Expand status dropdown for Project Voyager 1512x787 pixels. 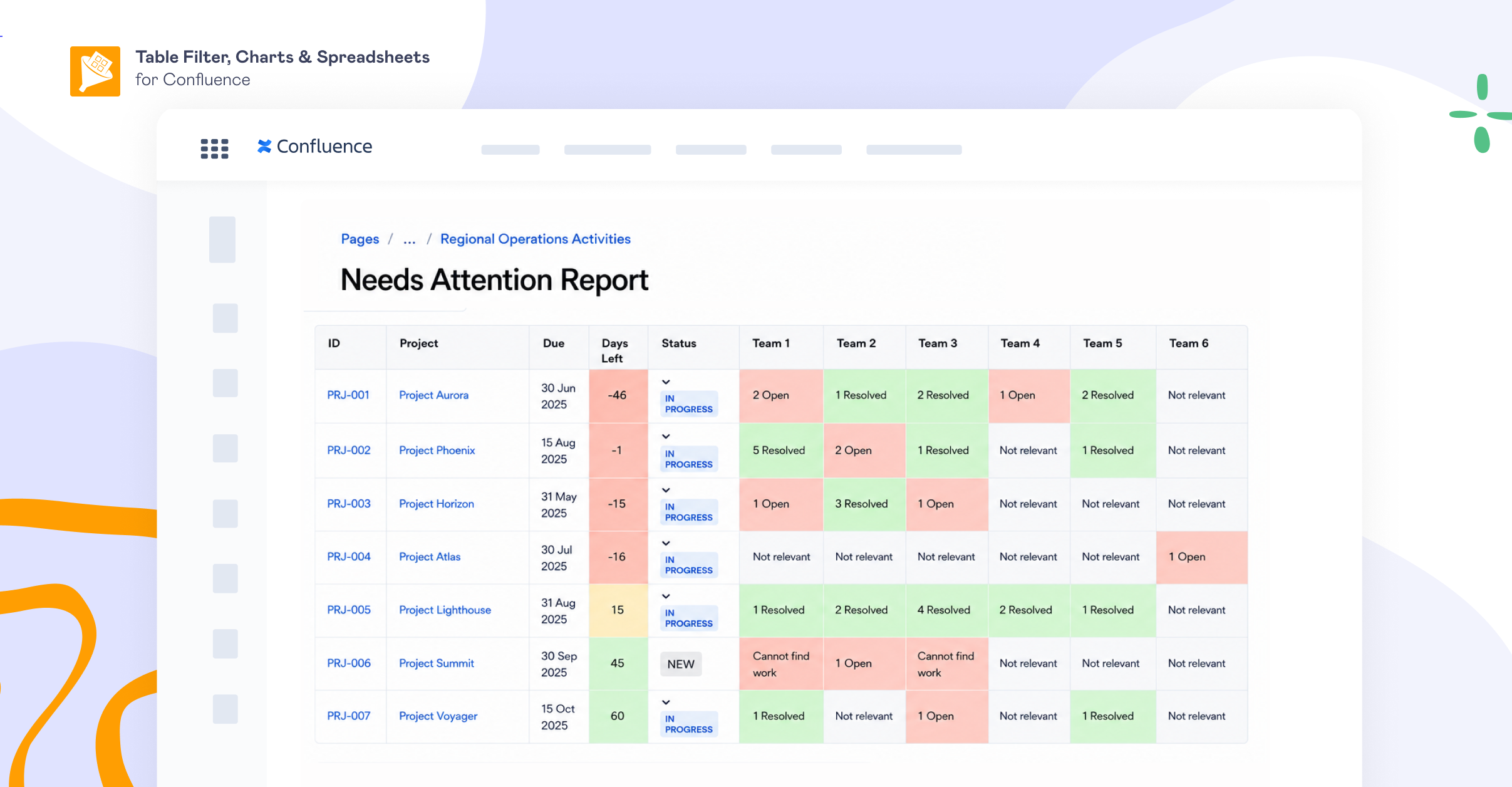tap(666, 702)
